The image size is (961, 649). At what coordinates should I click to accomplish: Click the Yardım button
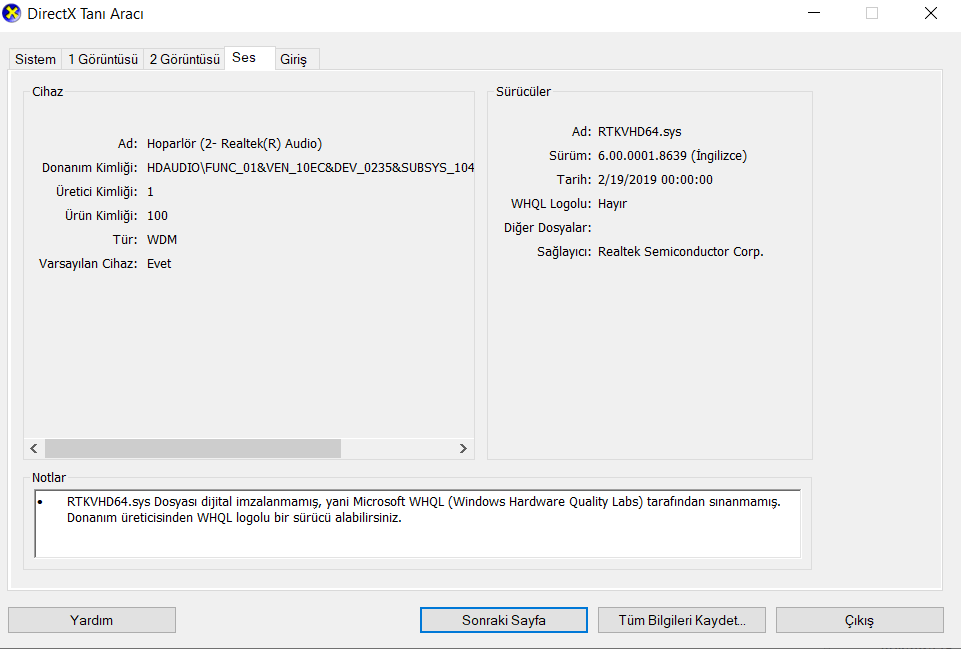92,620
